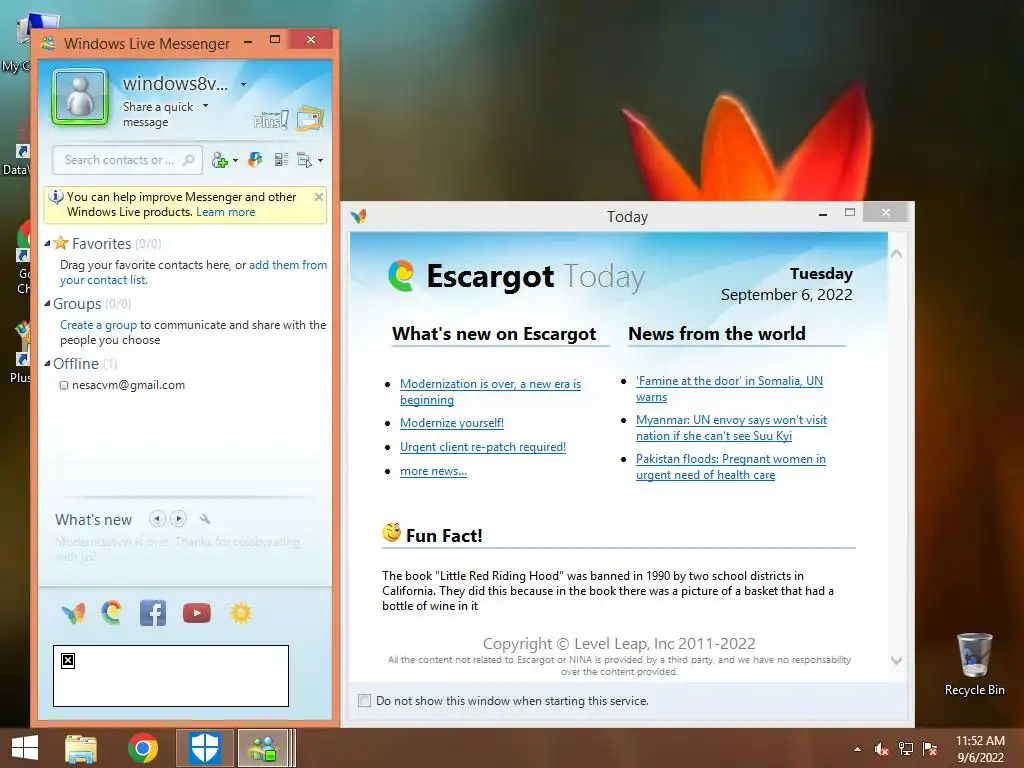The width and height of the screenshot is (1024, 768).
Task: Open the more news... link
Action: coord(433,472)
